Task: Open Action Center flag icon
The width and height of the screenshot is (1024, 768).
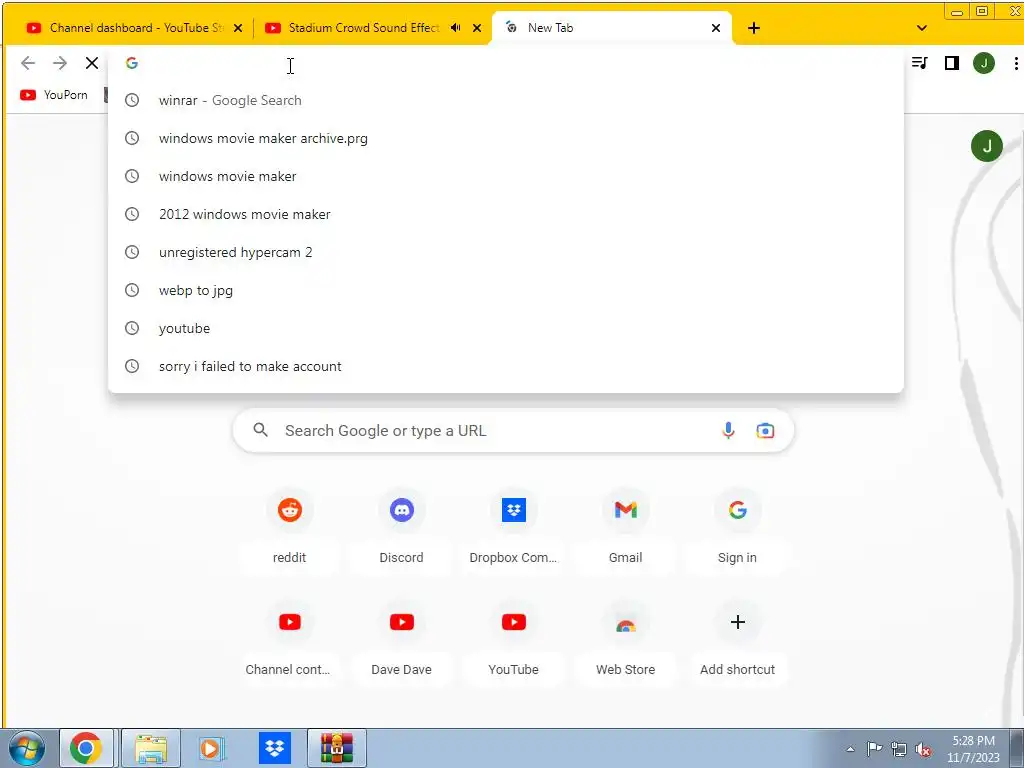Action: (x=874, y=748)
